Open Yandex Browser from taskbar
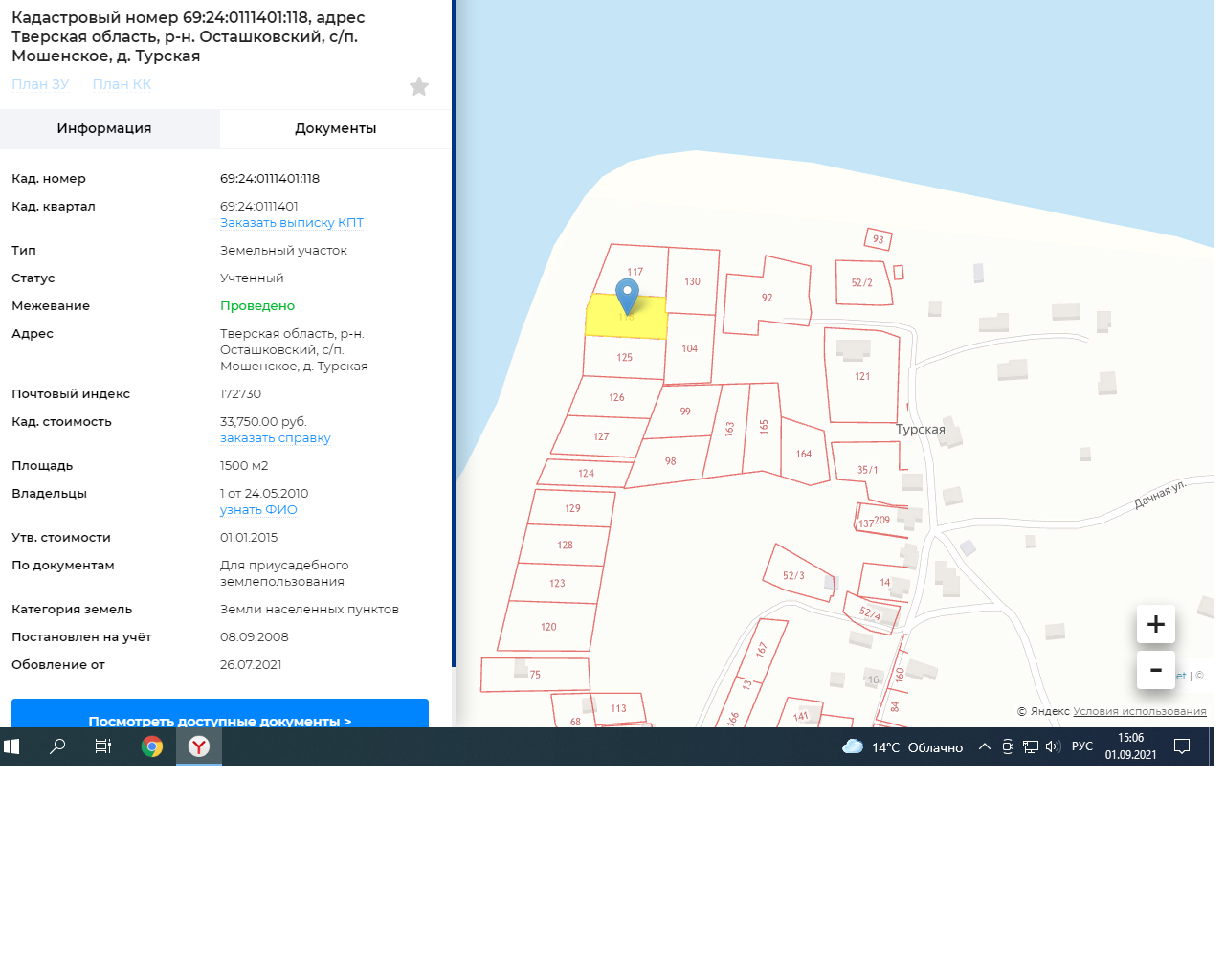This screenshot has width=1225, height=980. (x=199, y=746)
